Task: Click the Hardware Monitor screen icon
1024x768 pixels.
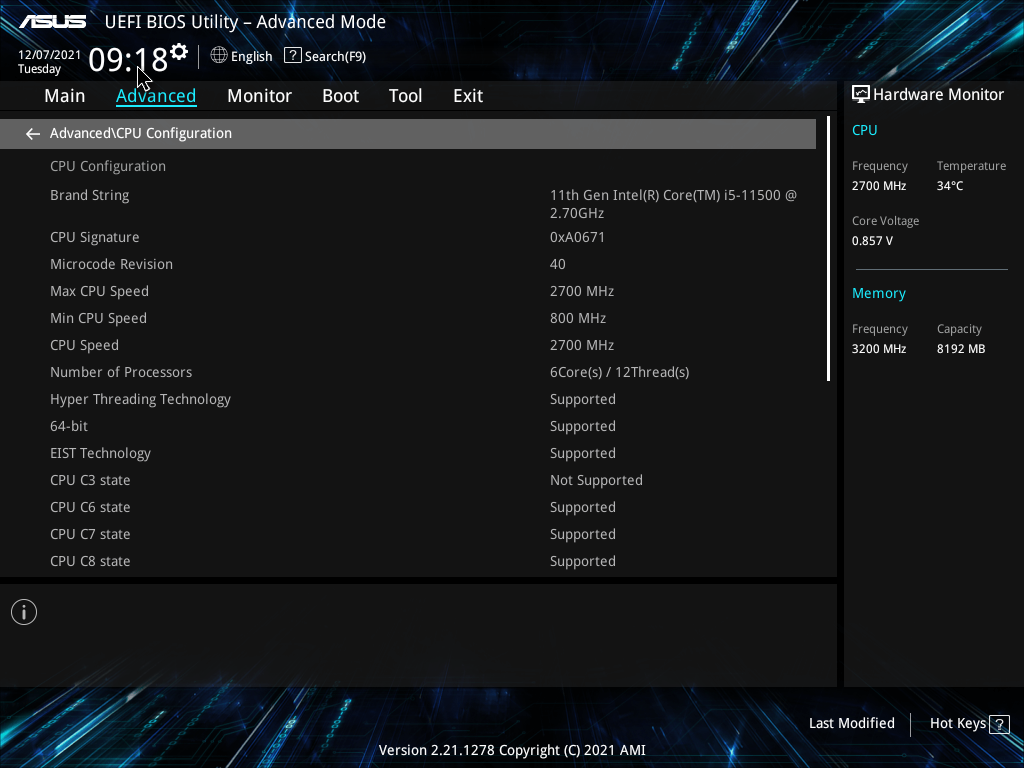Action: pyautogui.click(x=861, y=95)
